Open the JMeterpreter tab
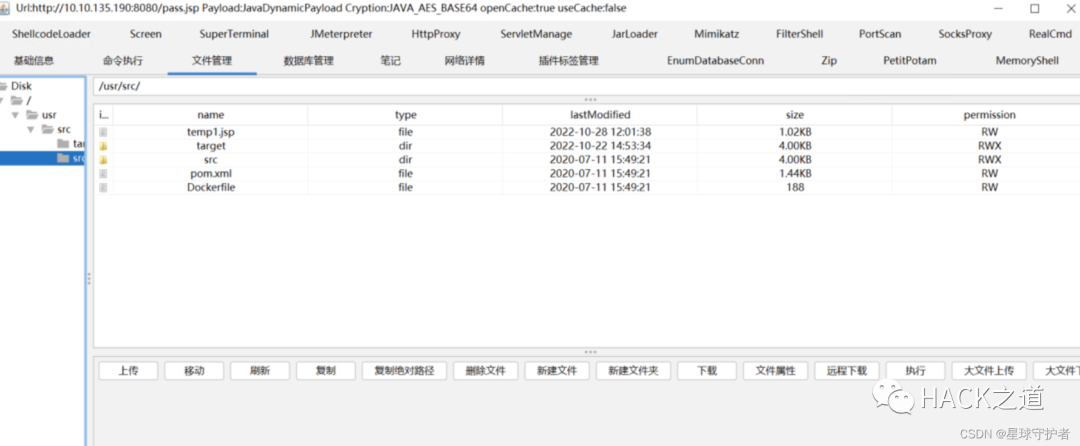 pyautogui.click(x=342, y=34)
